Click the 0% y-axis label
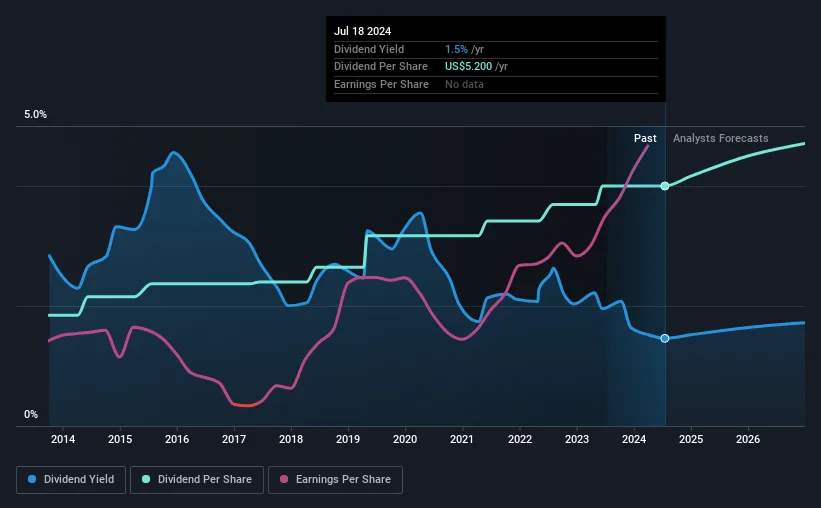This screenshot has height=508, width=821. point(31,415)
